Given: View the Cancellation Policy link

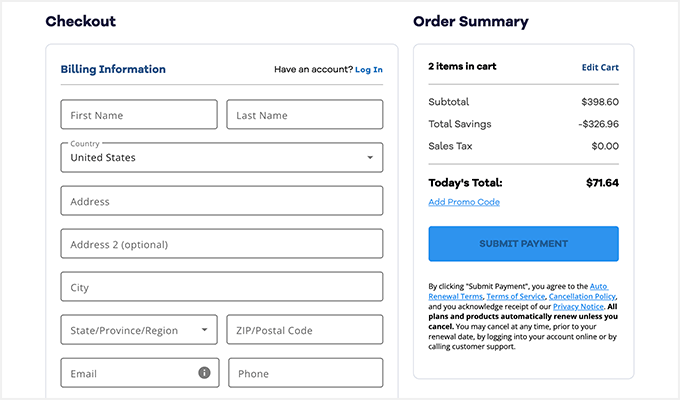Looking at the screenshot, I should [x=582, y=297].
